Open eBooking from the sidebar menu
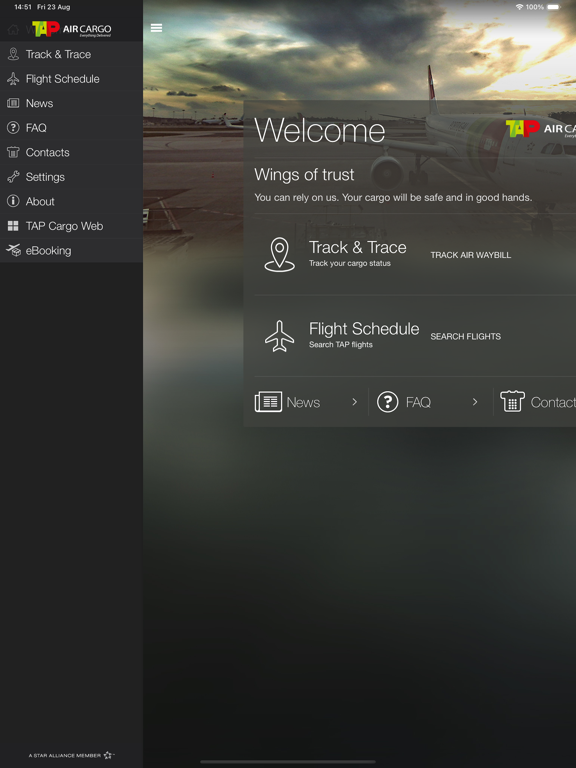 [72, 250]
